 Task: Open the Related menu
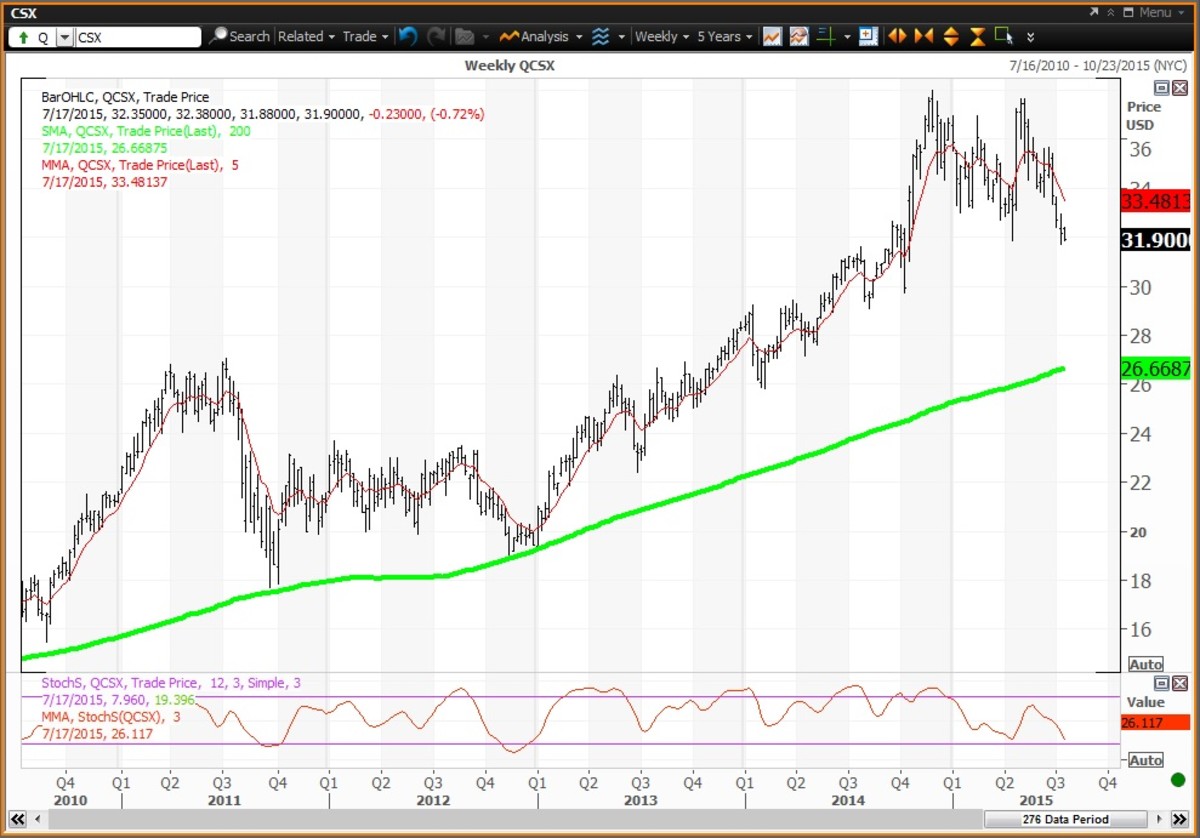(306, 36)
